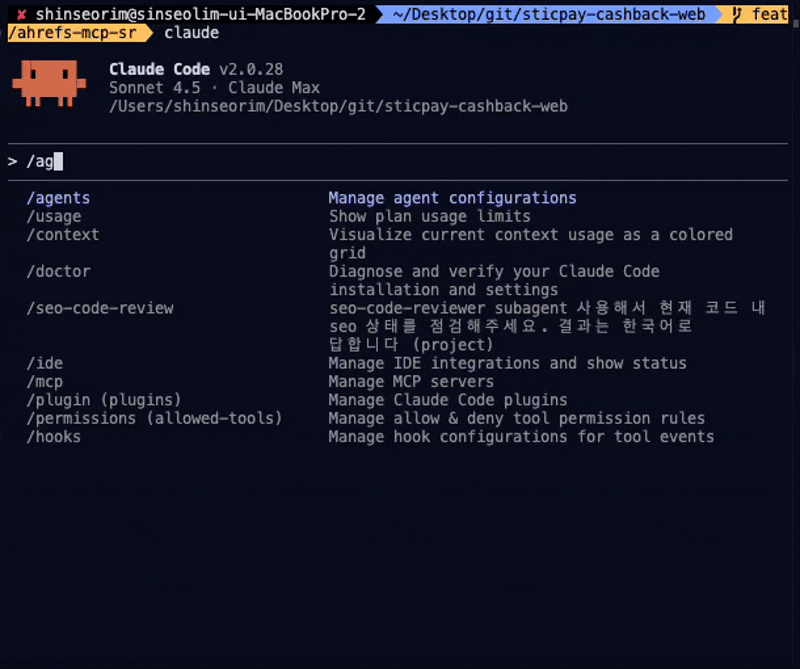The width and height of the screenshot is (800, 669).
Task: Click the 'Sonnet 4.5 · Claude Max' text
Action: click(214, 88)
